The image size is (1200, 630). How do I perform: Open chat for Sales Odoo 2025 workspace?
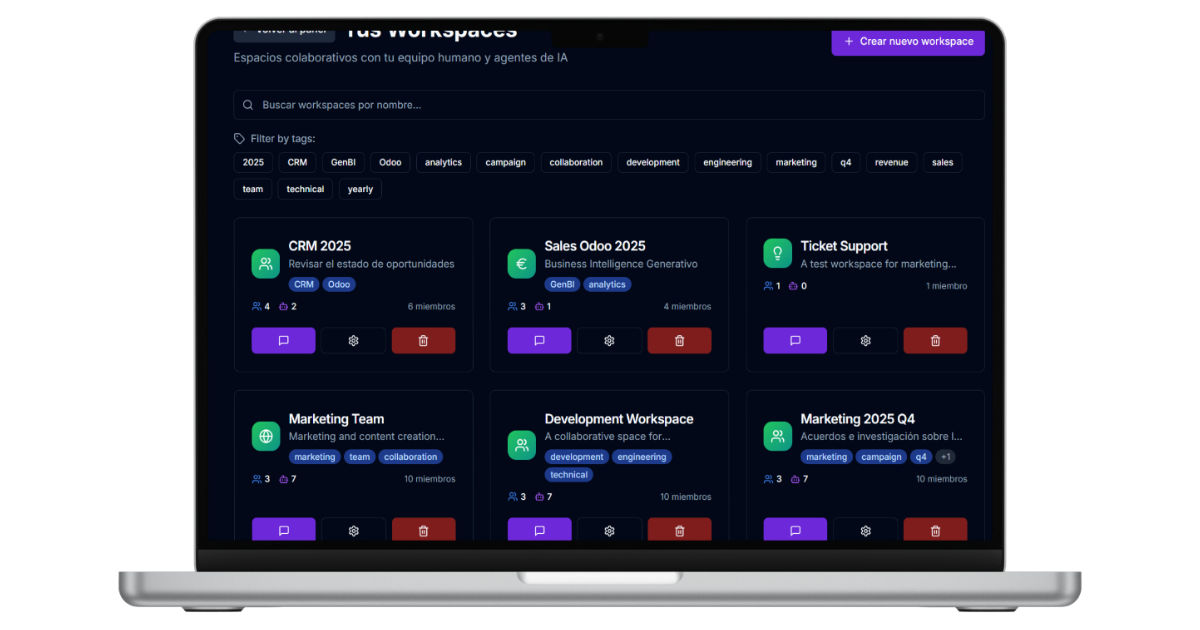click(539, 341)
